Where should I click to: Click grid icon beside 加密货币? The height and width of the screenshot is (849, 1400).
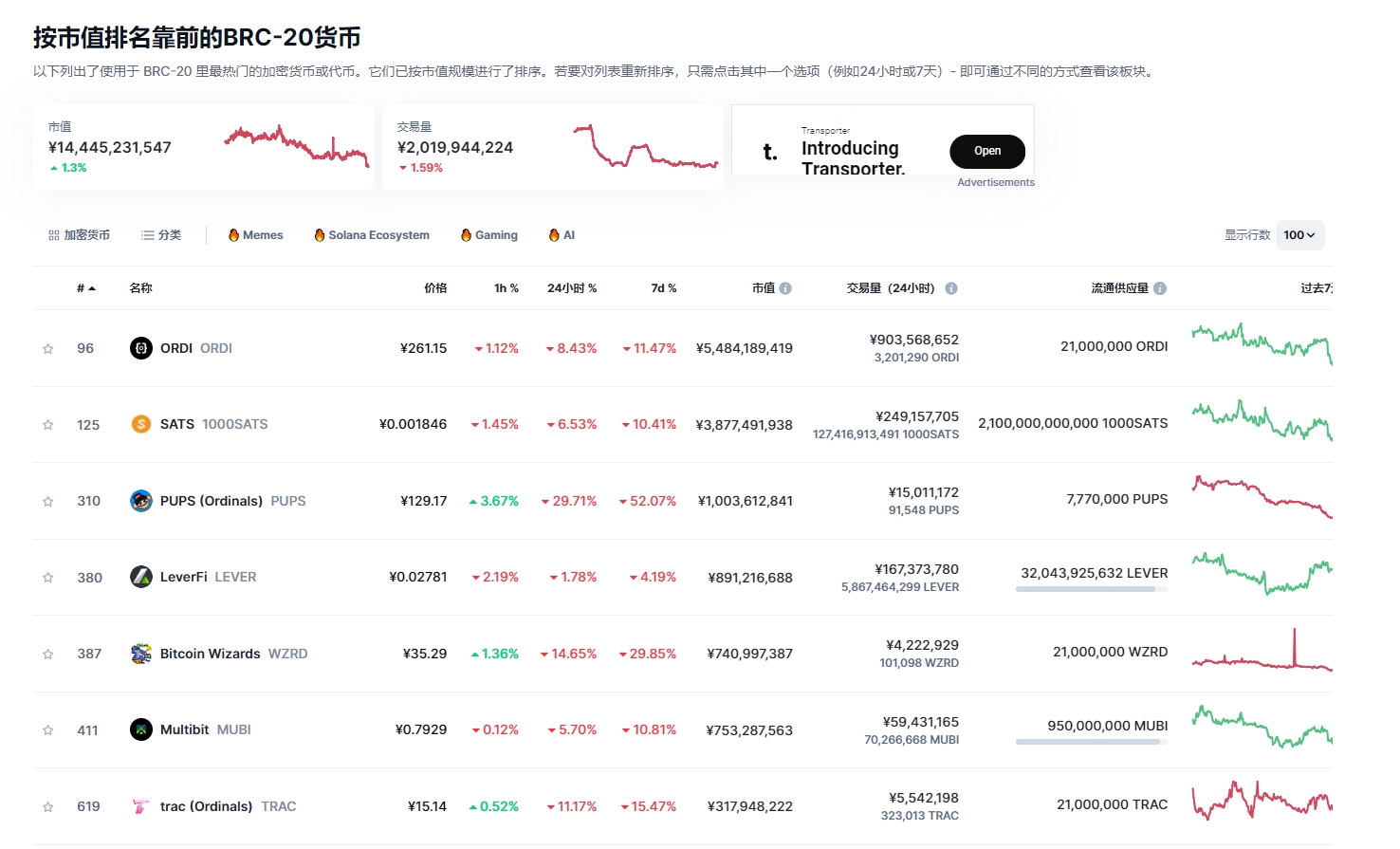pyautogui.click(x=54, y=235)
